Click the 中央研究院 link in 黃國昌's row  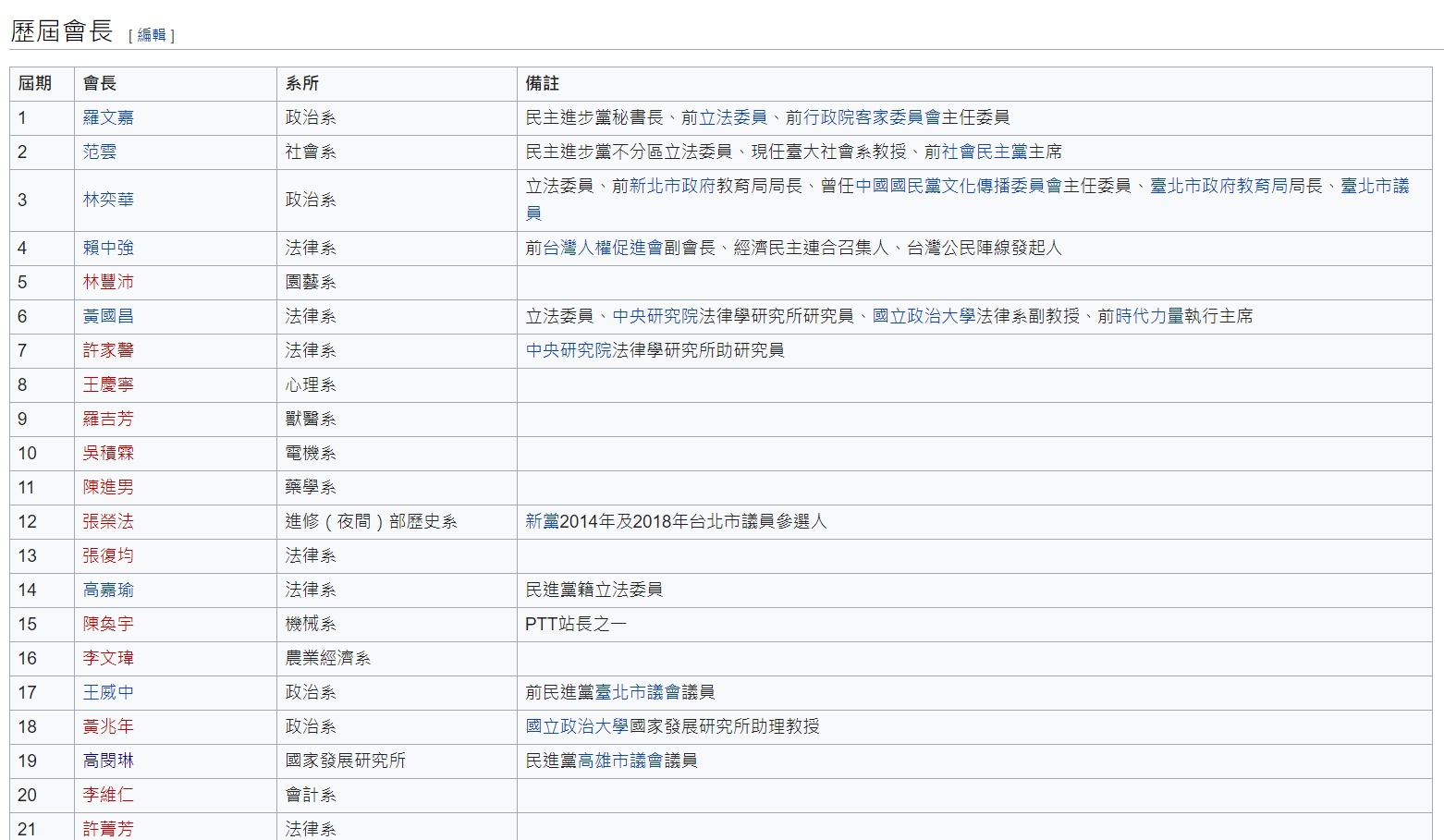655,316
